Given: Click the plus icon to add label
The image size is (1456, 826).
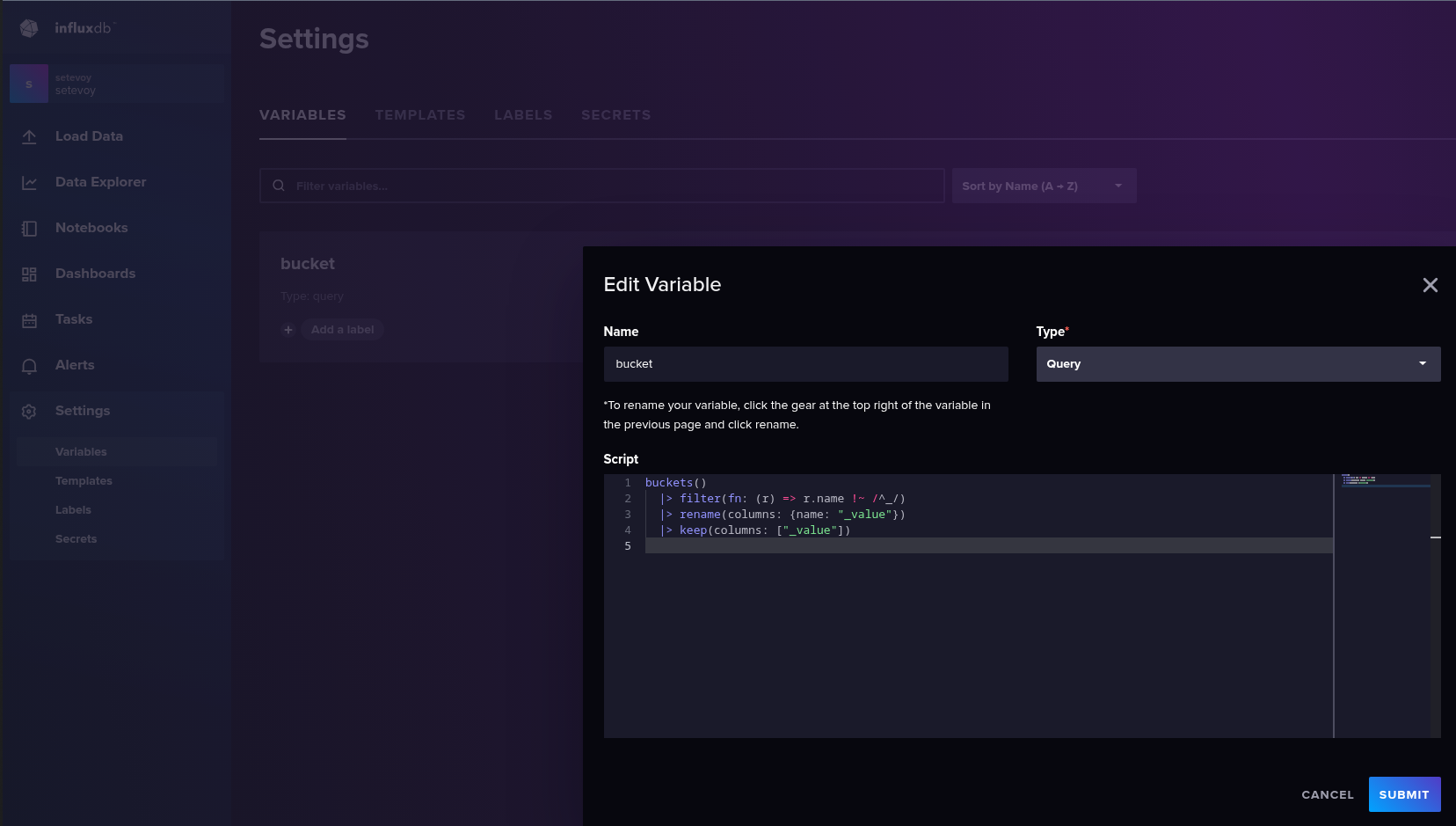Looking at the screenshot, I should click(x=288, y=330).
